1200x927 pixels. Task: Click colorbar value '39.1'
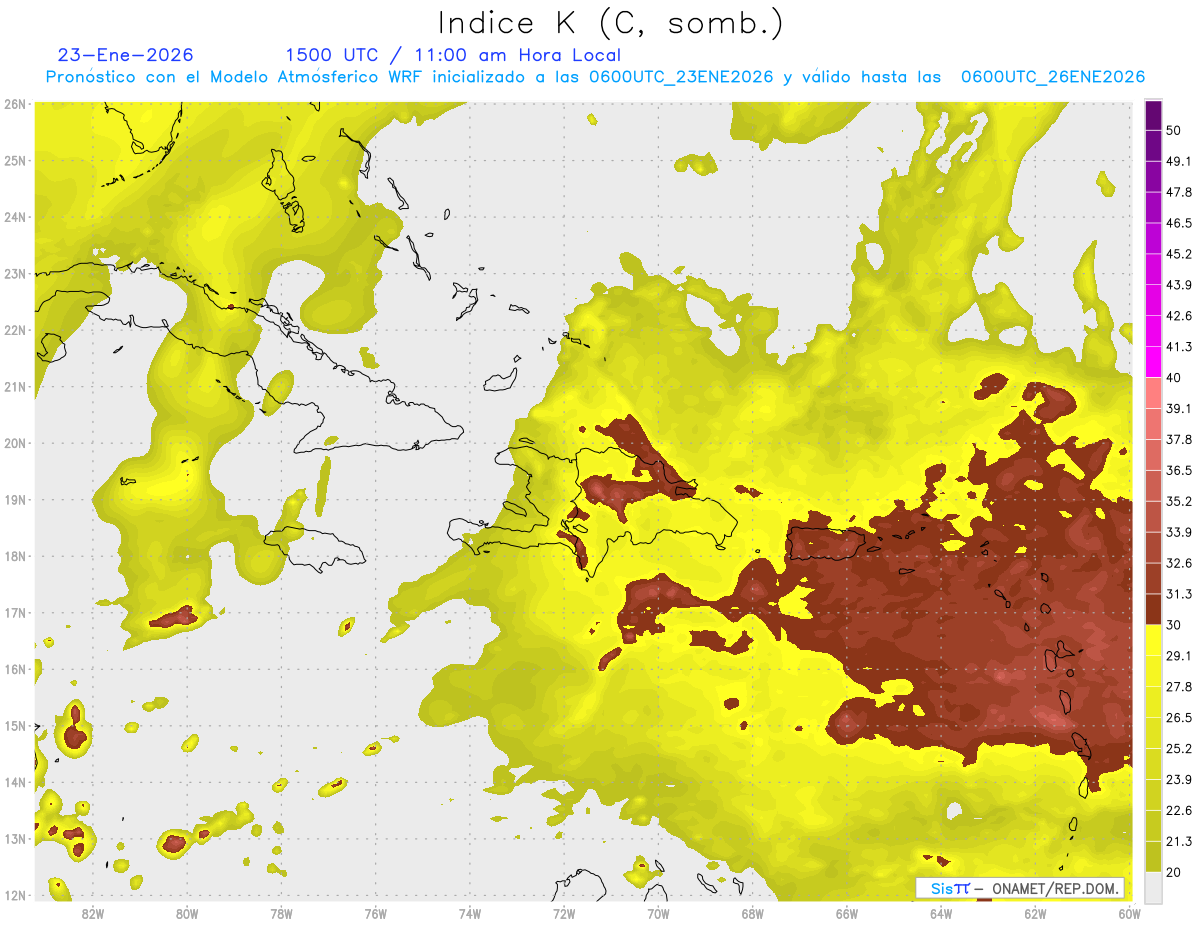point(1179,408)
